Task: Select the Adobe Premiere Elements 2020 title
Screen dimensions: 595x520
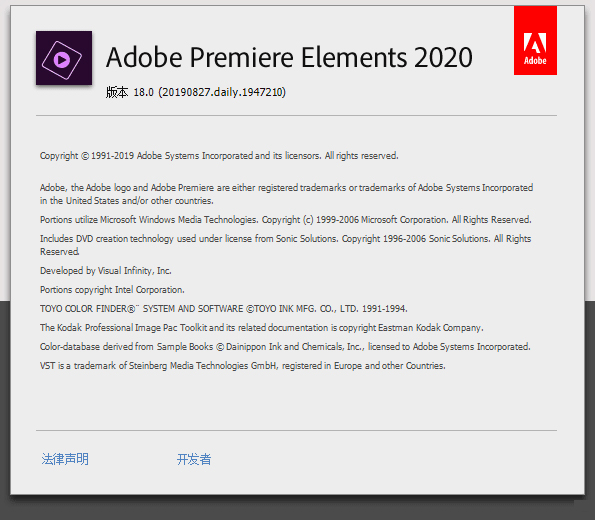Action: pyautogui.click(x=289, y=57)
